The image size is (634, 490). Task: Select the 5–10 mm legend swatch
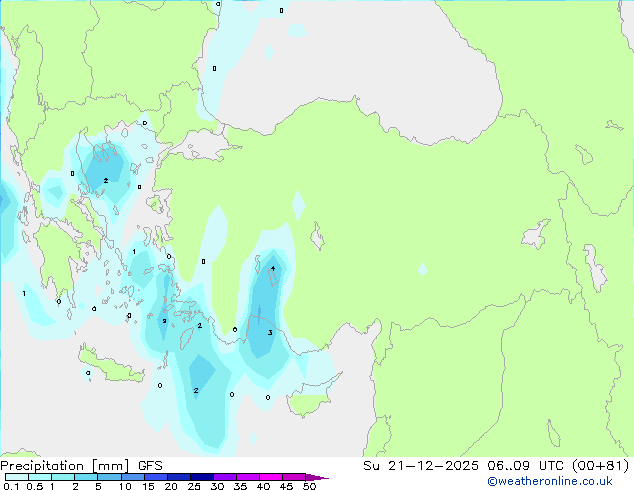pos(109,477)
